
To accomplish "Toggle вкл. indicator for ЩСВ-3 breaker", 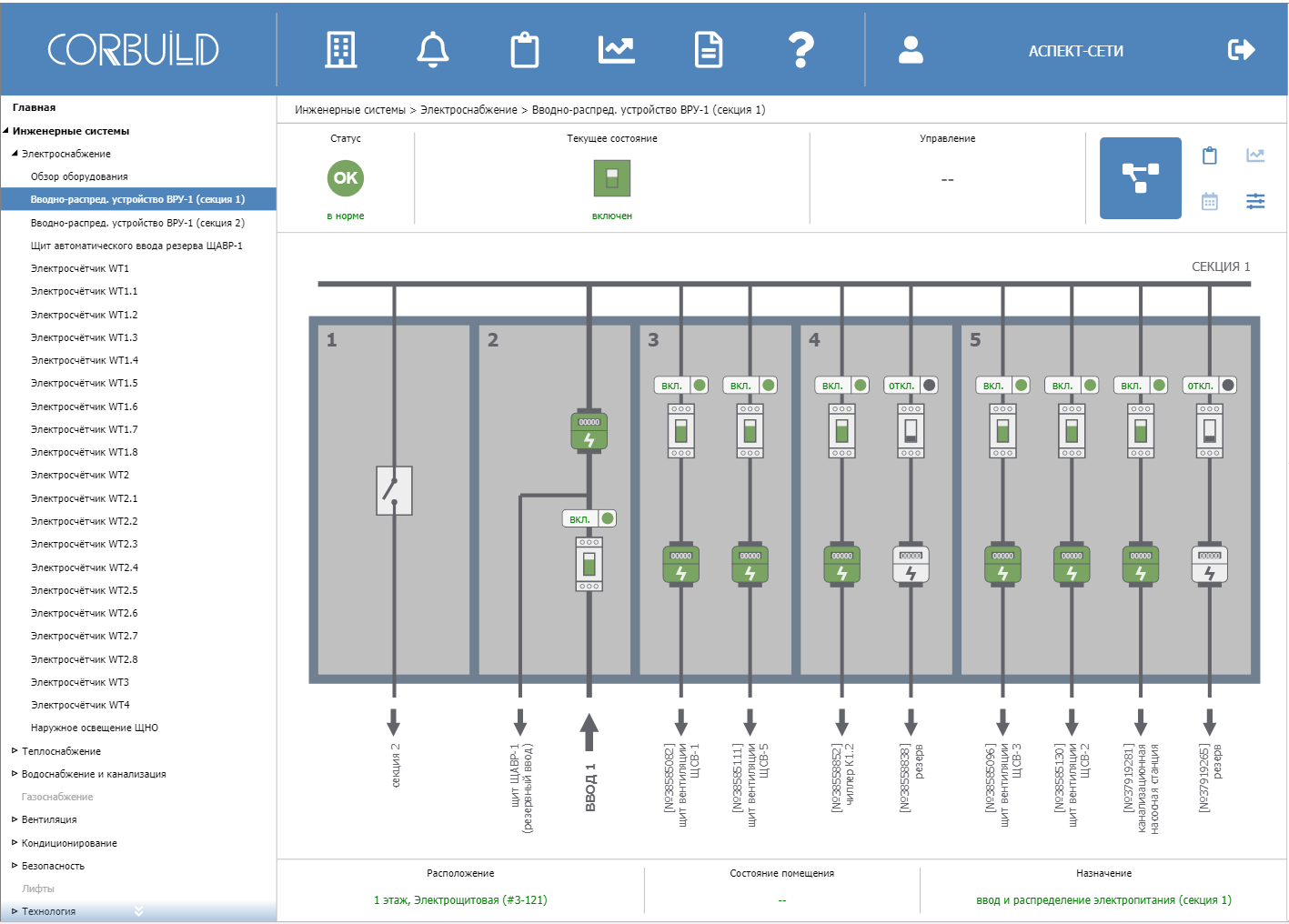I will 1003,385.
